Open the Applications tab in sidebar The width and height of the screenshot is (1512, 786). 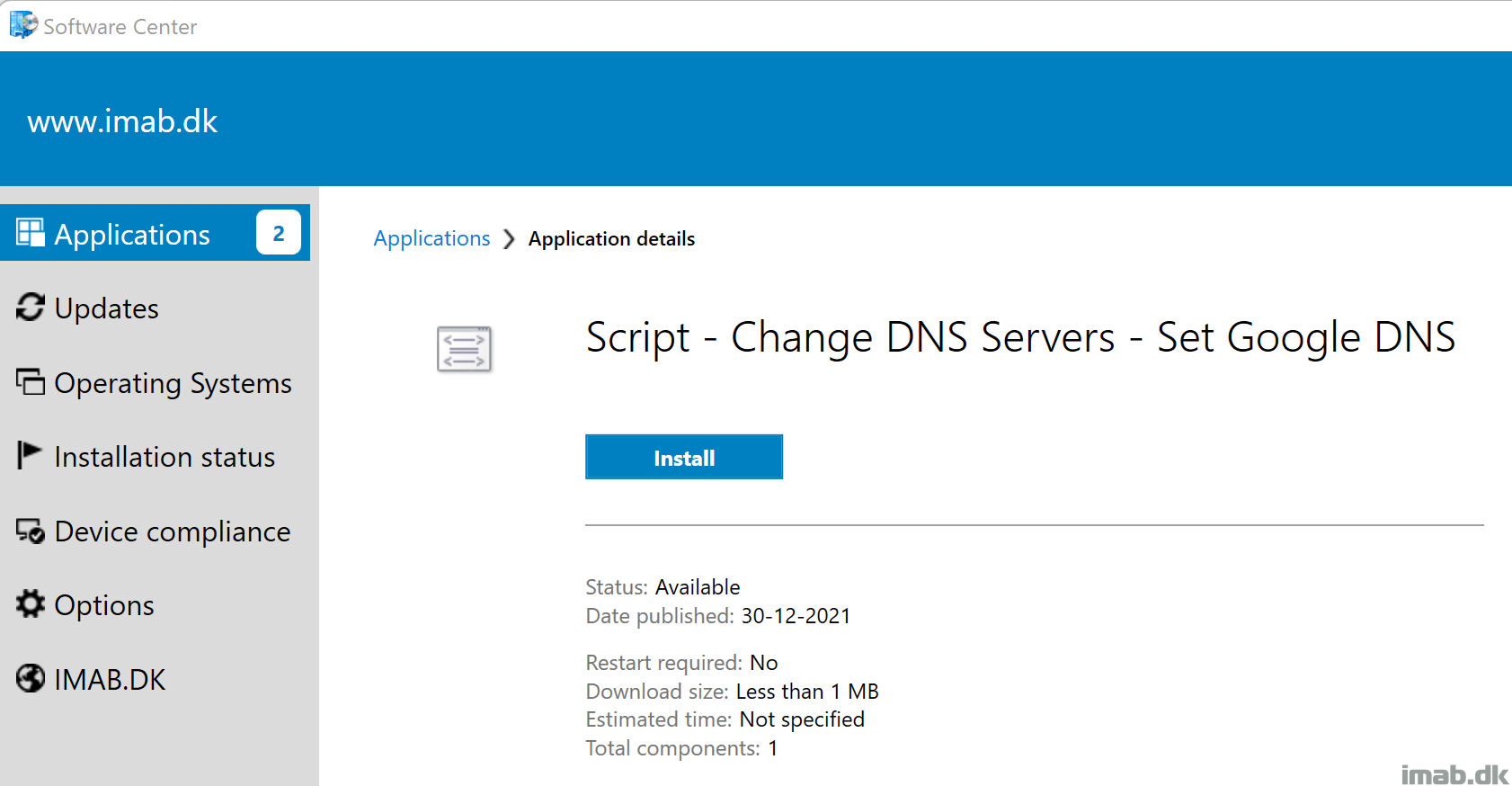coord(155,233)
